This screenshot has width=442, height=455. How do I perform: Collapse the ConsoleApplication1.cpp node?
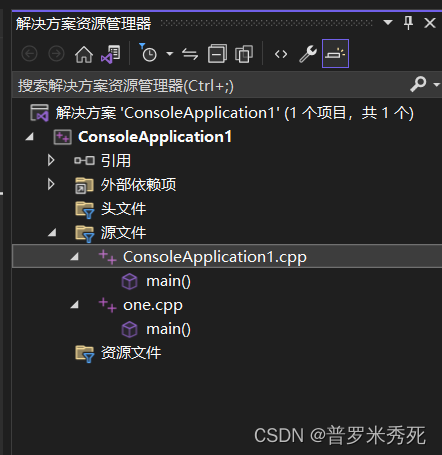click(74, 256)
